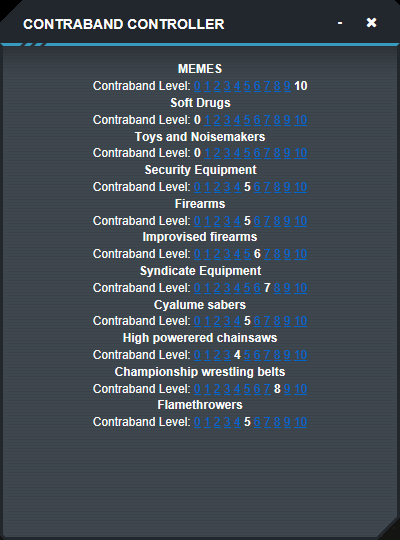Set Firearms contraband level to 0
Image resolution: width=400 pixels, height=540 pixels.
197,221
